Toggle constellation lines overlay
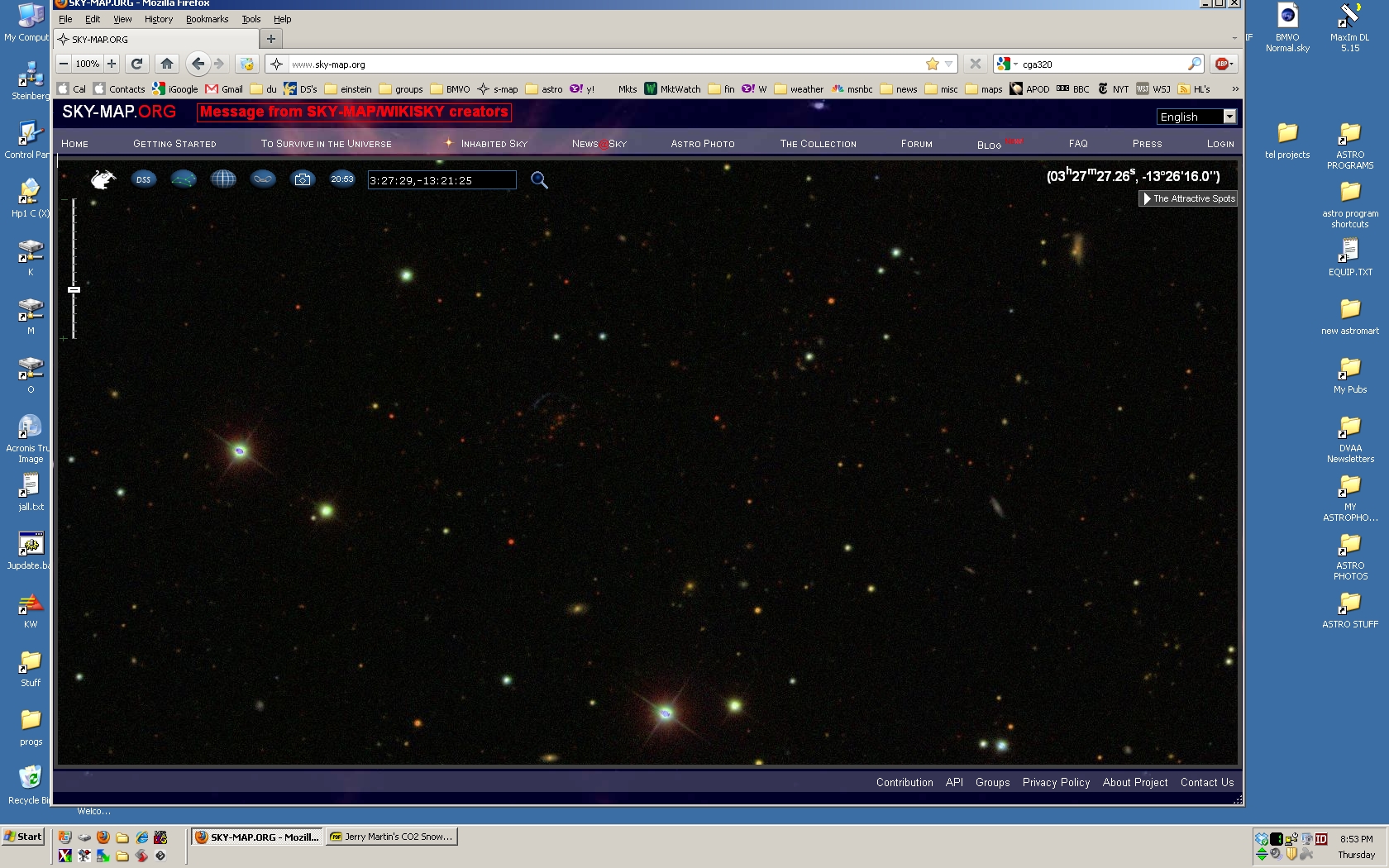The image size is (1389, 868). point(184,179)
